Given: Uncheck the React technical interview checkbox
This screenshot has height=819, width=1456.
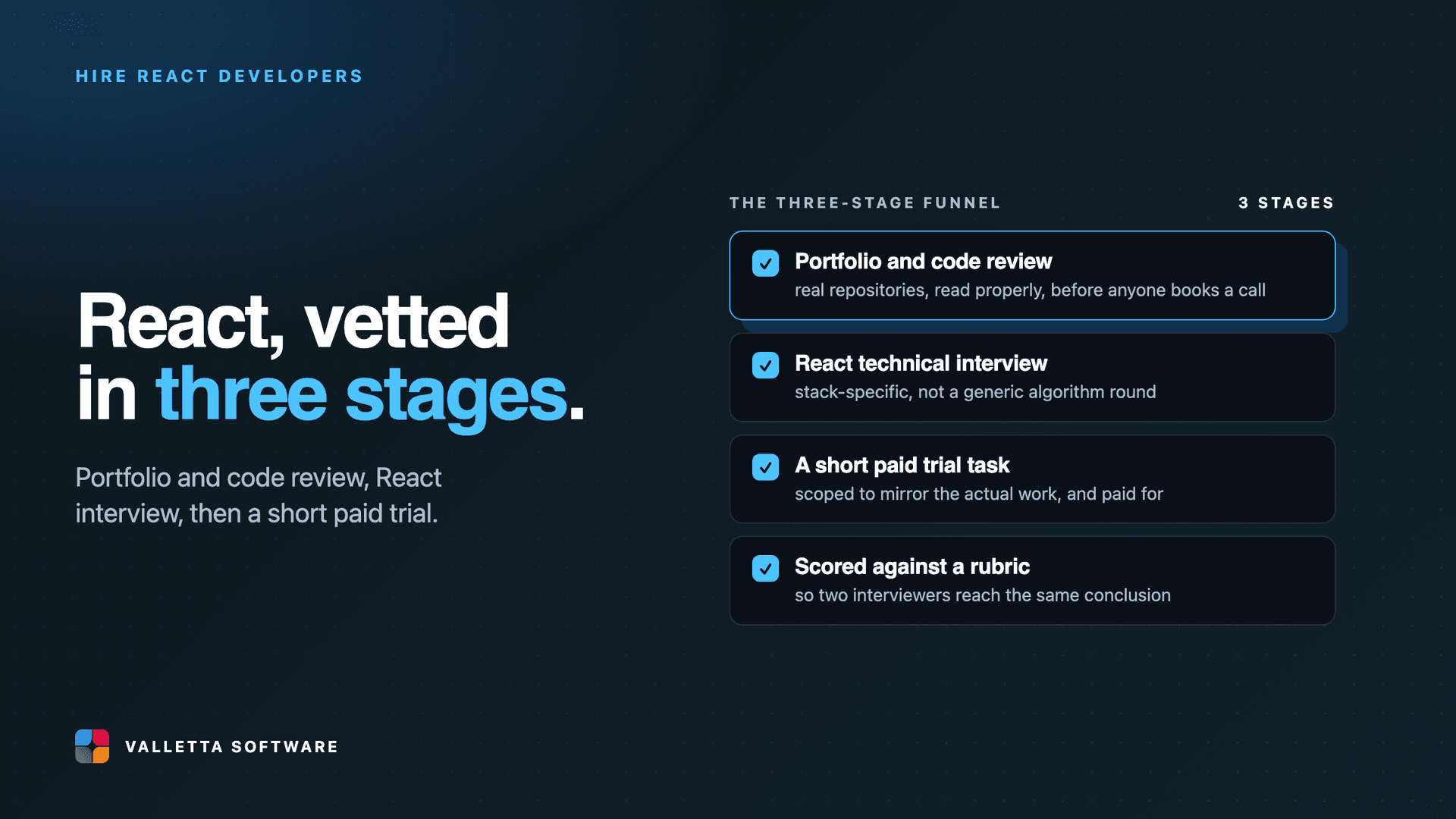Looking at the screenshot, I should click(x=765, y=365).
